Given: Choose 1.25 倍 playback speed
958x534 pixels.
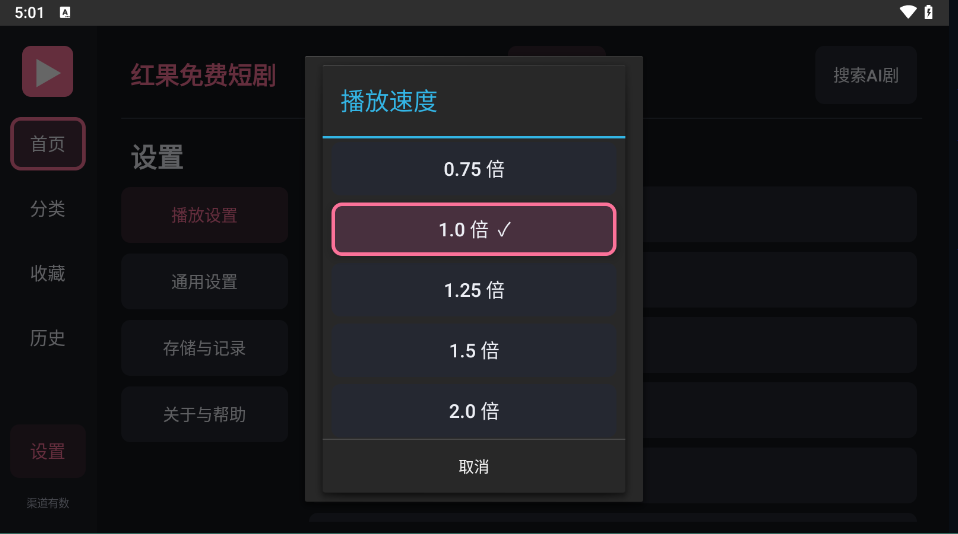Looking at the screenshot, I should (x=474, y=290).
